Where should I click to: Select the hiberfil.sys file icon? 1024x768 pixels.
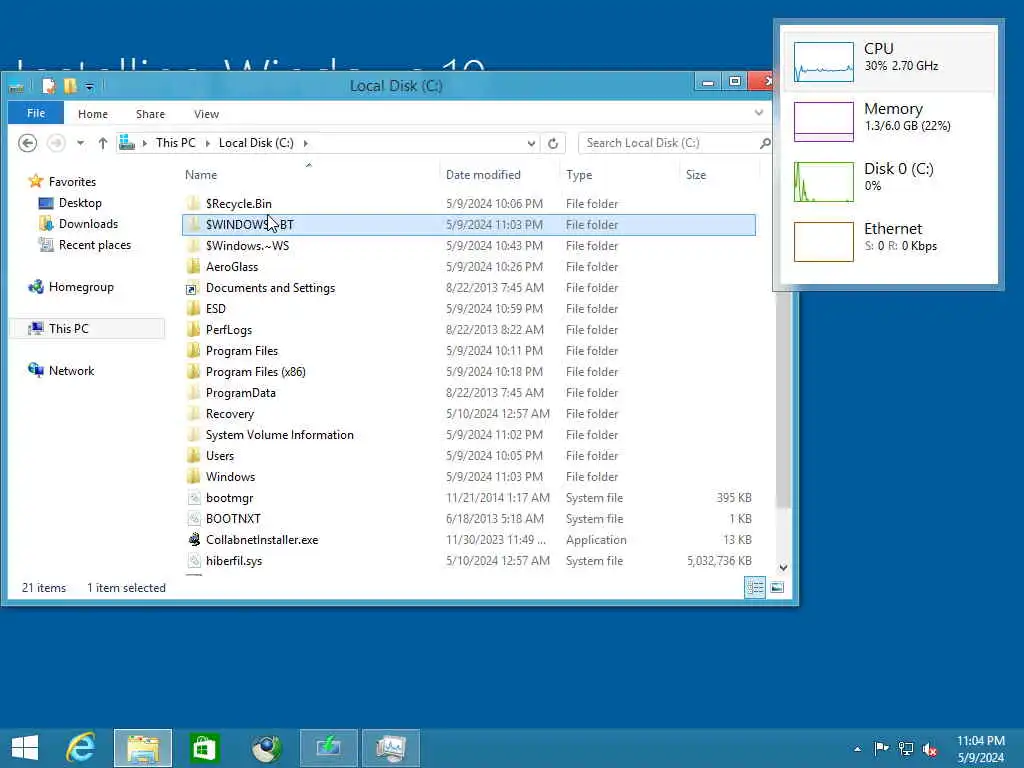click(193, 560)
